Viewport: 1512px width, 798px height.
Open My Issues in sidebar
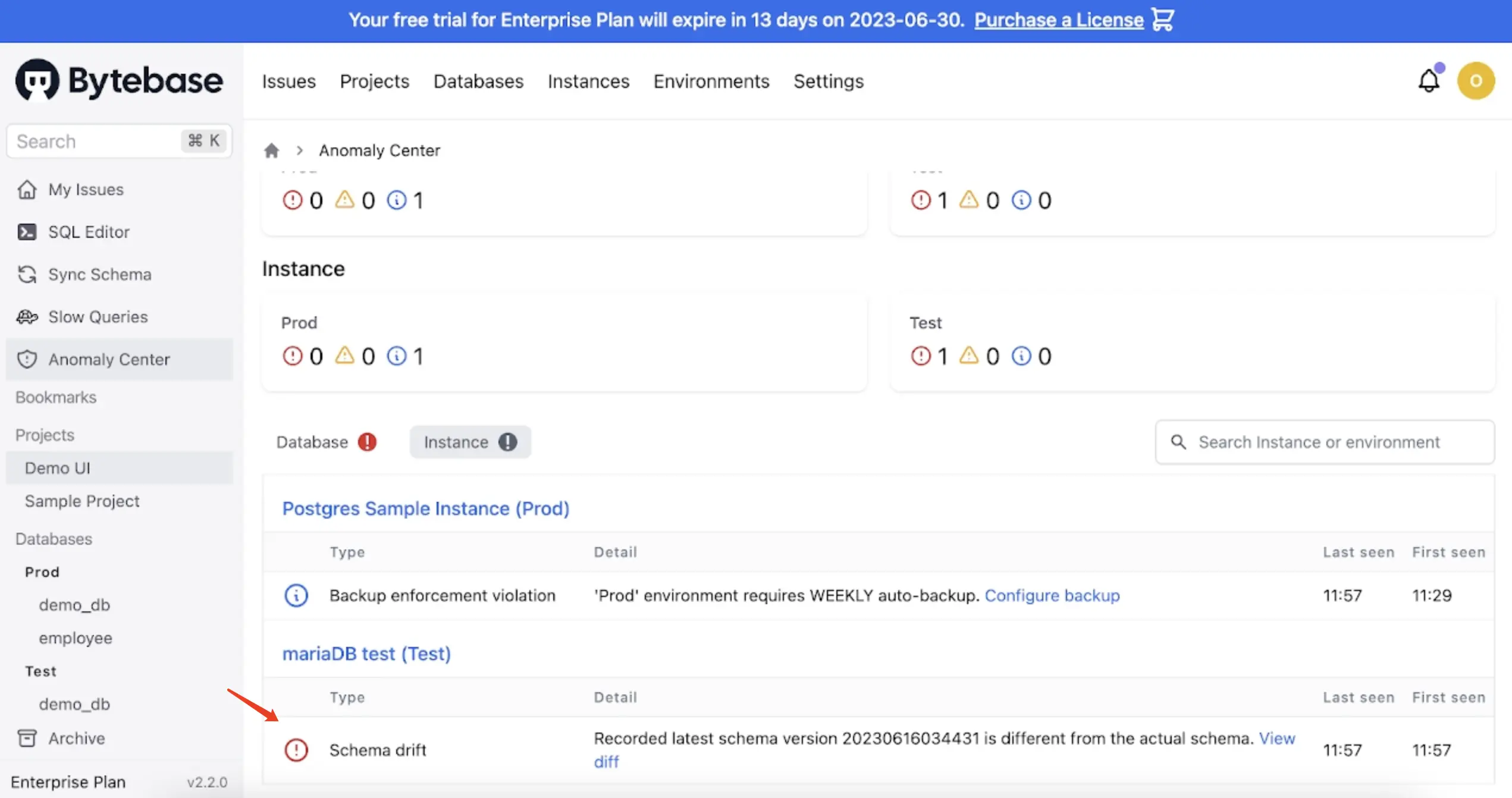click(119, 189)
